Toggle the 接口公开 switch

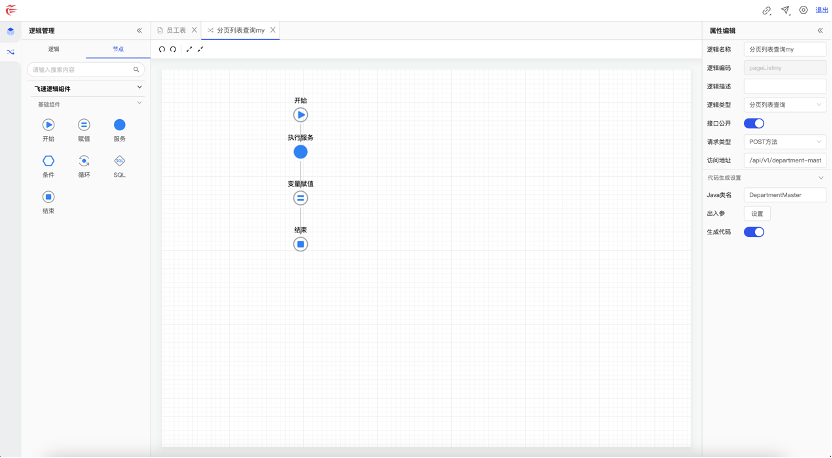(754, 123)
